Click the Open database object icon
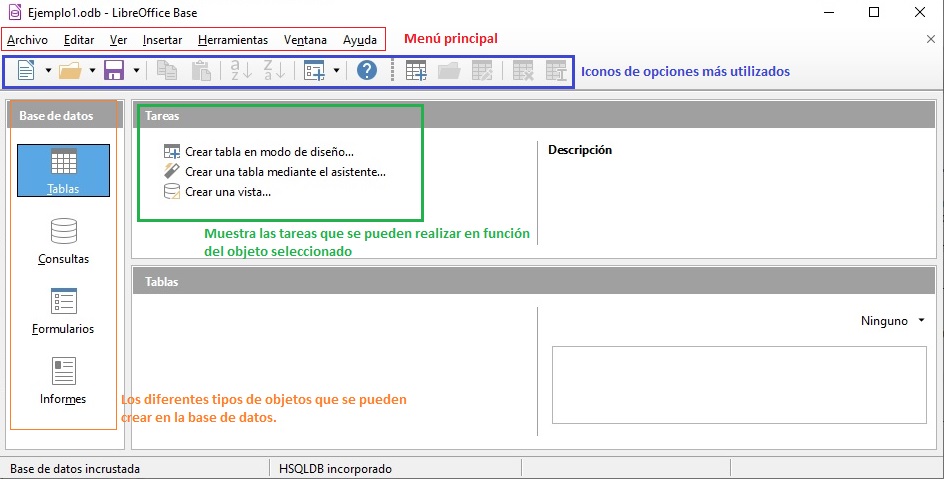Image resolution: width=944 pixels, height=479 pixels. [449, 71]
